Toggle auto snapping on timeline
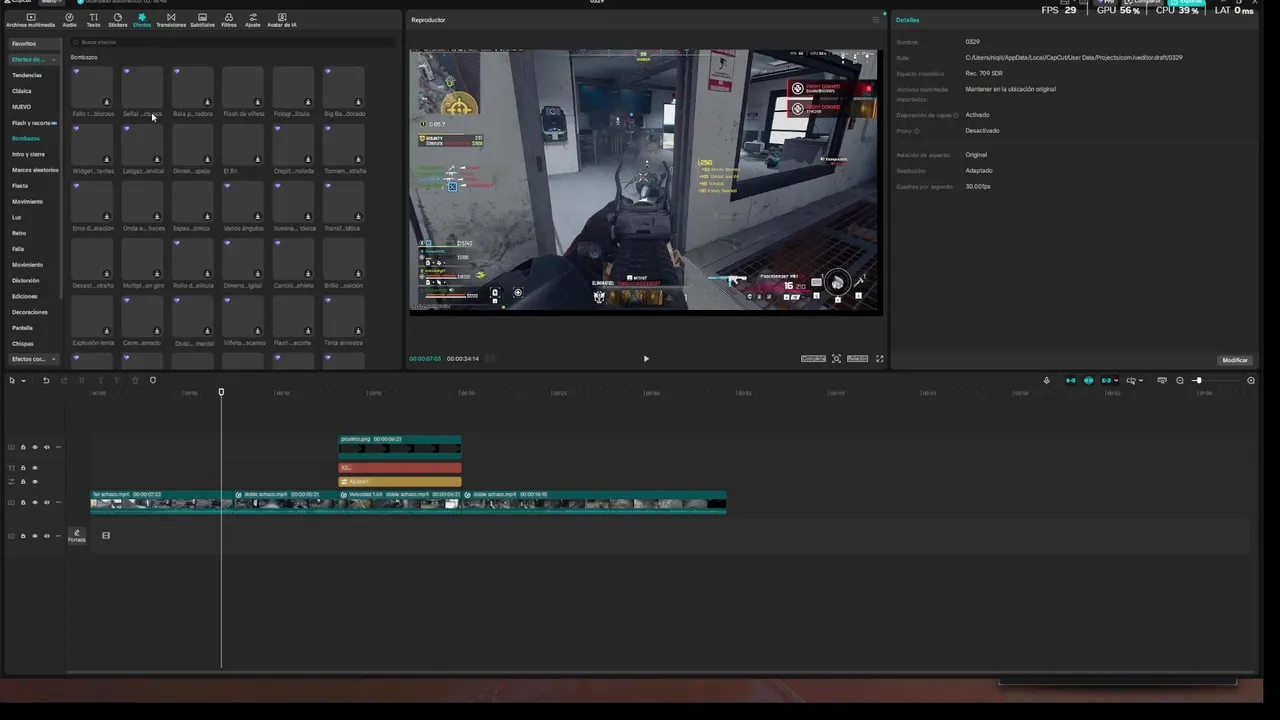This screenshot has height=720, width=1280. click(1088, 380)
